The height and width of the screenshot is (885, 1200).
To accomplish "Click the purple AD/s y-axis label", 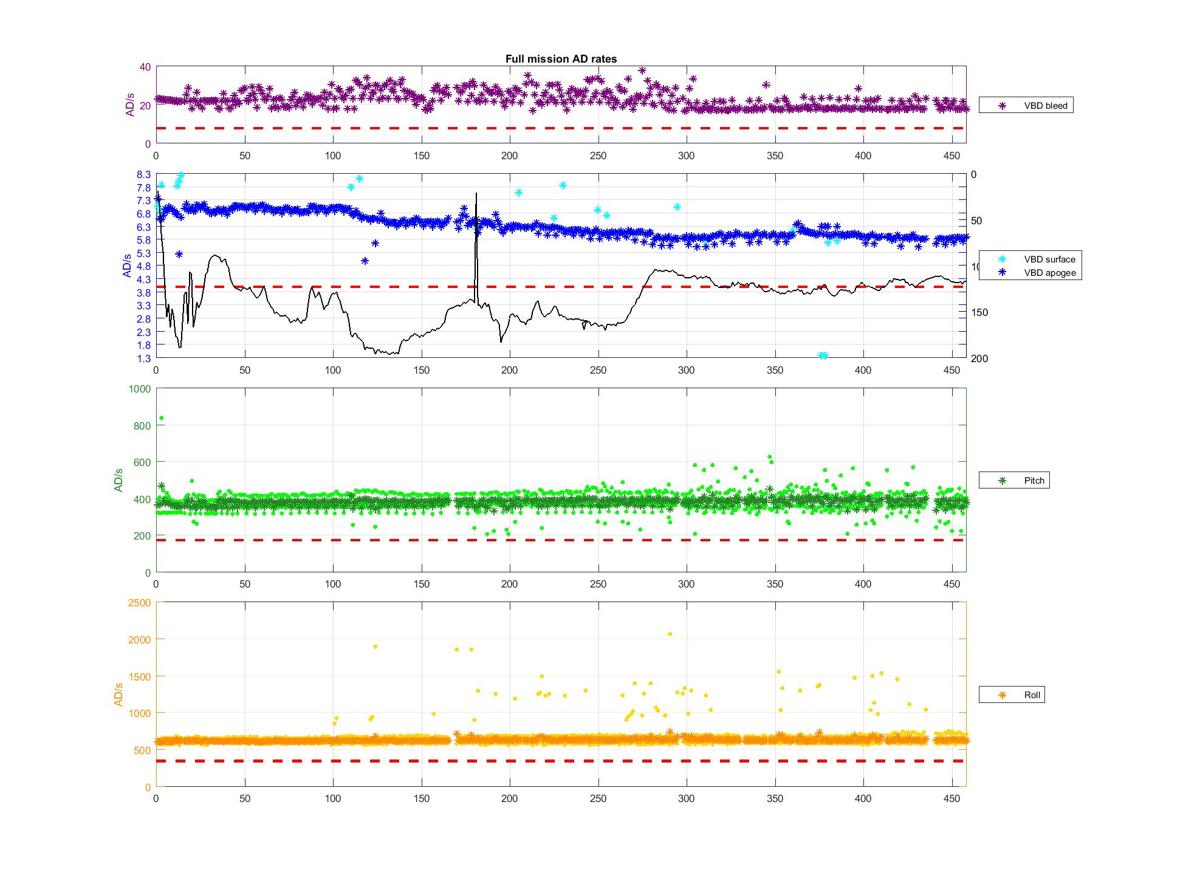I will click(131, 105).
